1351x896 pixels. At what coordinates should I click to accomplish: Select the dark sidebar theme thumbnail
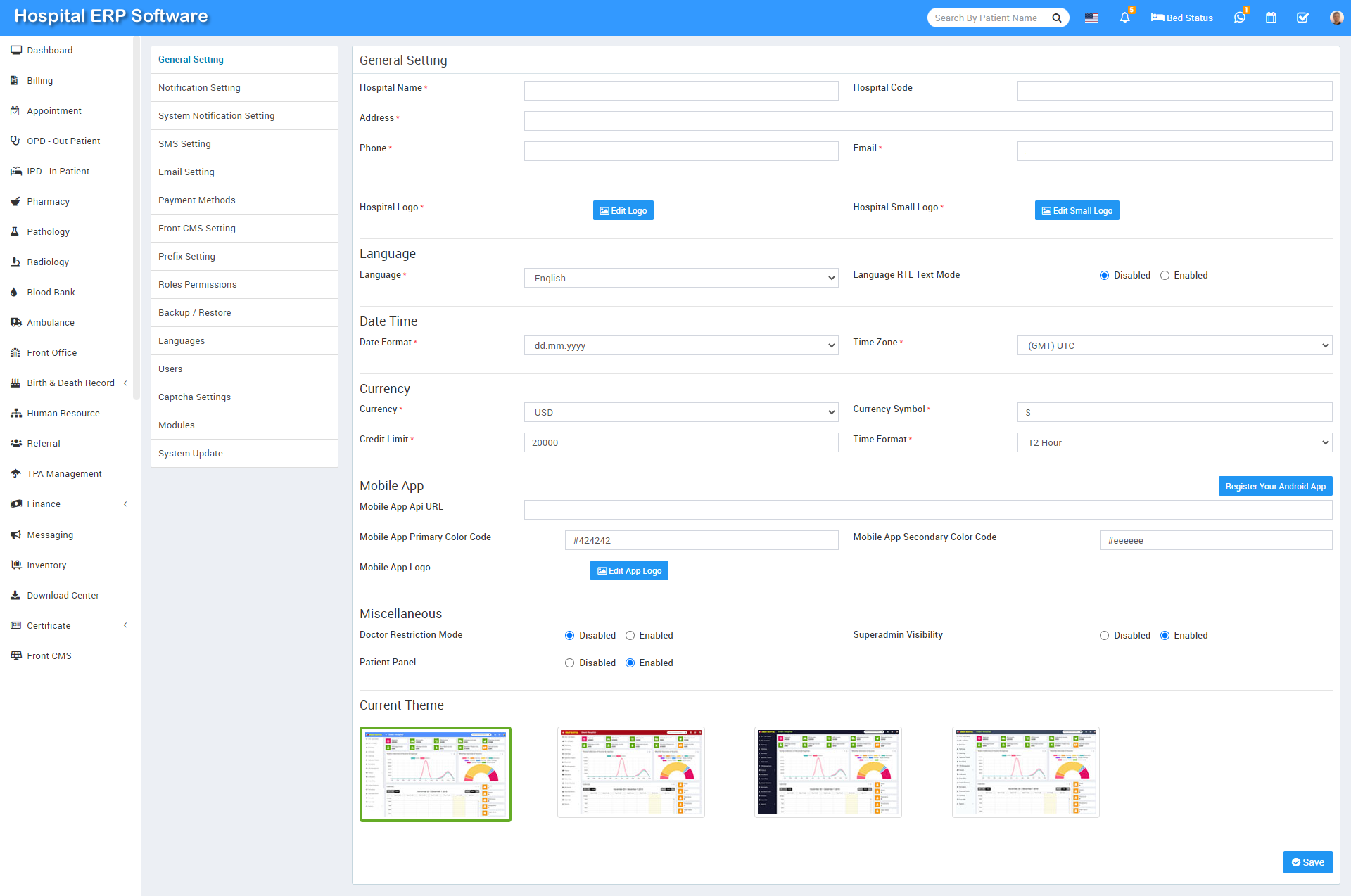coord(827,772)
